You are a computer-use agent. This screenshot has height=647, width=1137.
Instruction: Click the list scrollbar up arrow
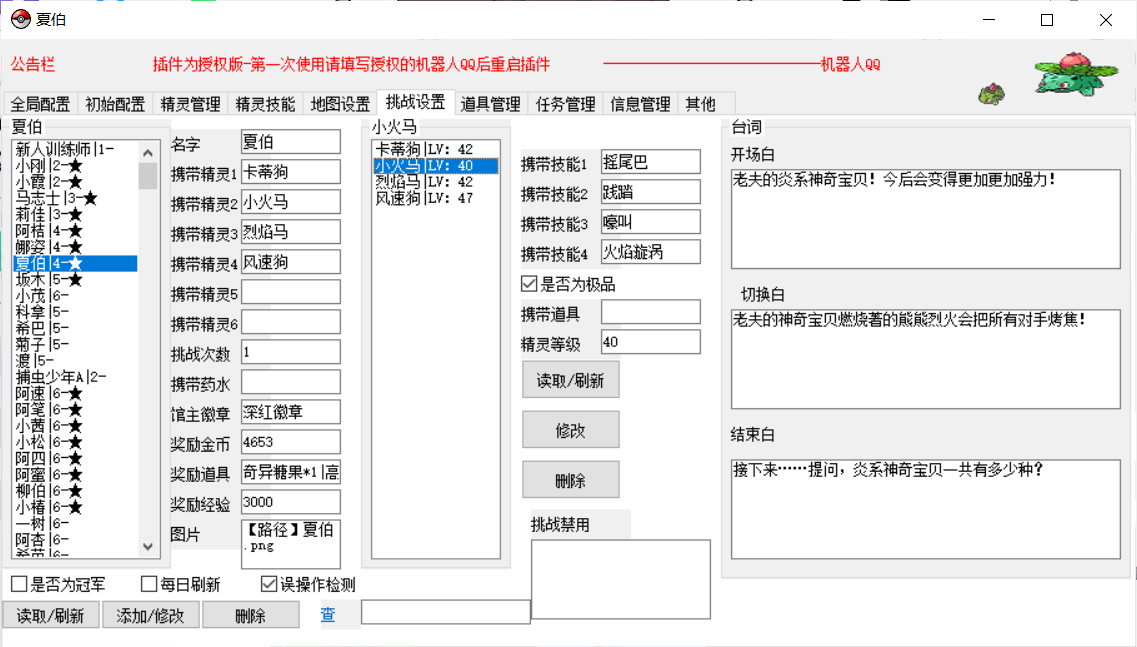148,153
